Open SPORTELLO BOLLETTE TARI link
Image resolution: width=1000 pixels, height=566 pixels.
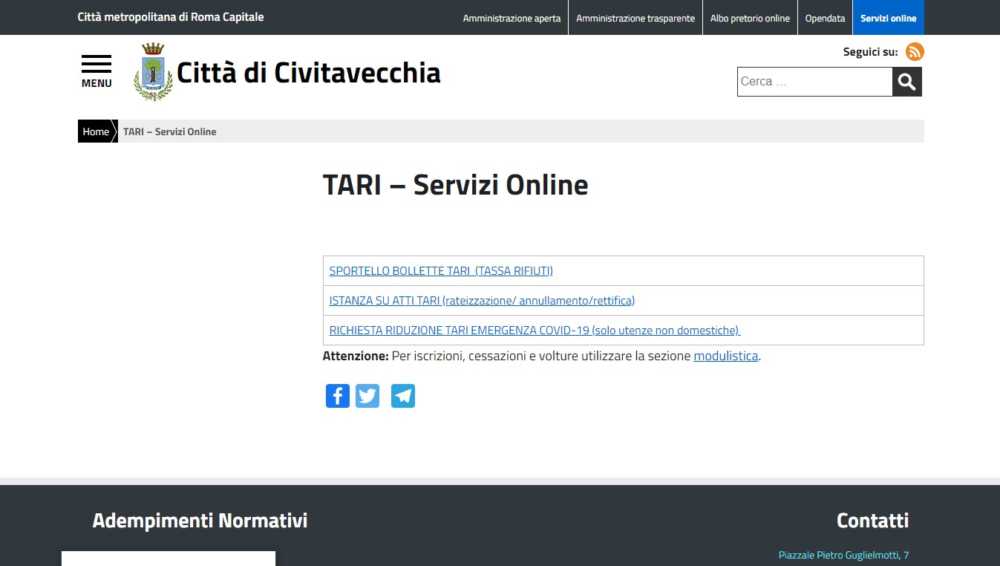(x=441, y=271)
